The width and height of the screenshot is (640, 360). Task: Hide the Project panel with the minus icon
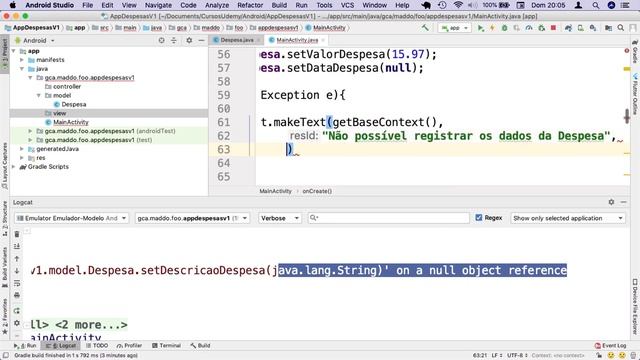[x=201, y=40]
